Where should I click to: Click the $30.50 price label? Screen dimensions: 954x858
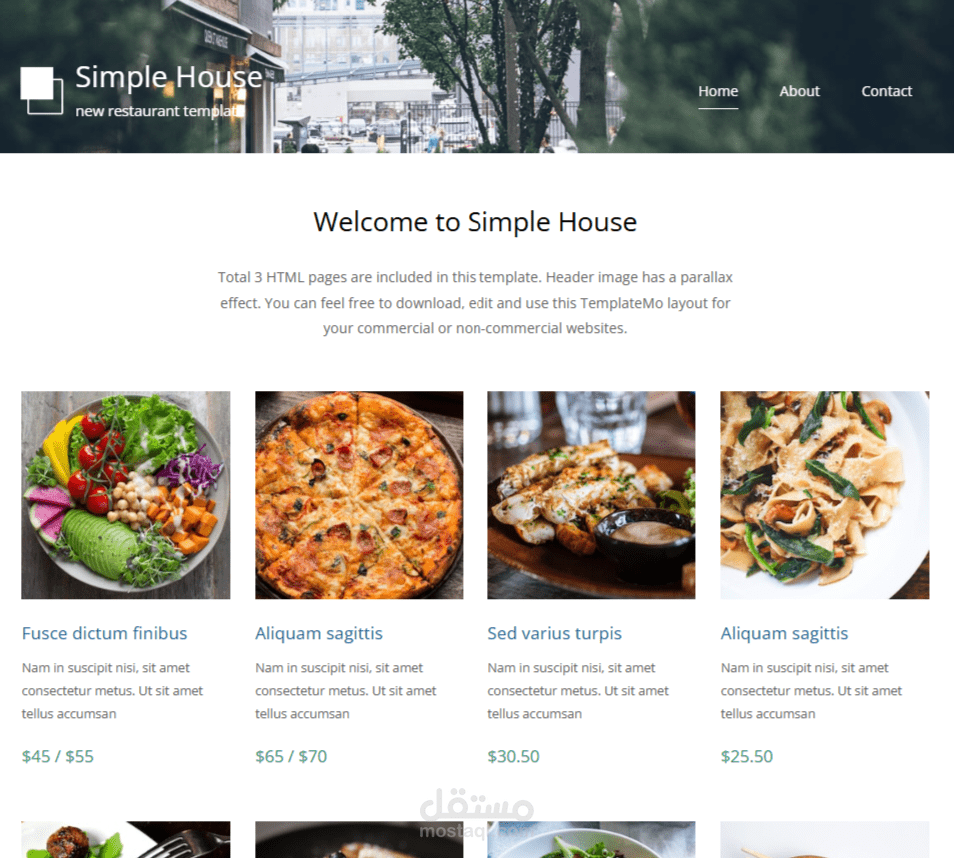514,756
